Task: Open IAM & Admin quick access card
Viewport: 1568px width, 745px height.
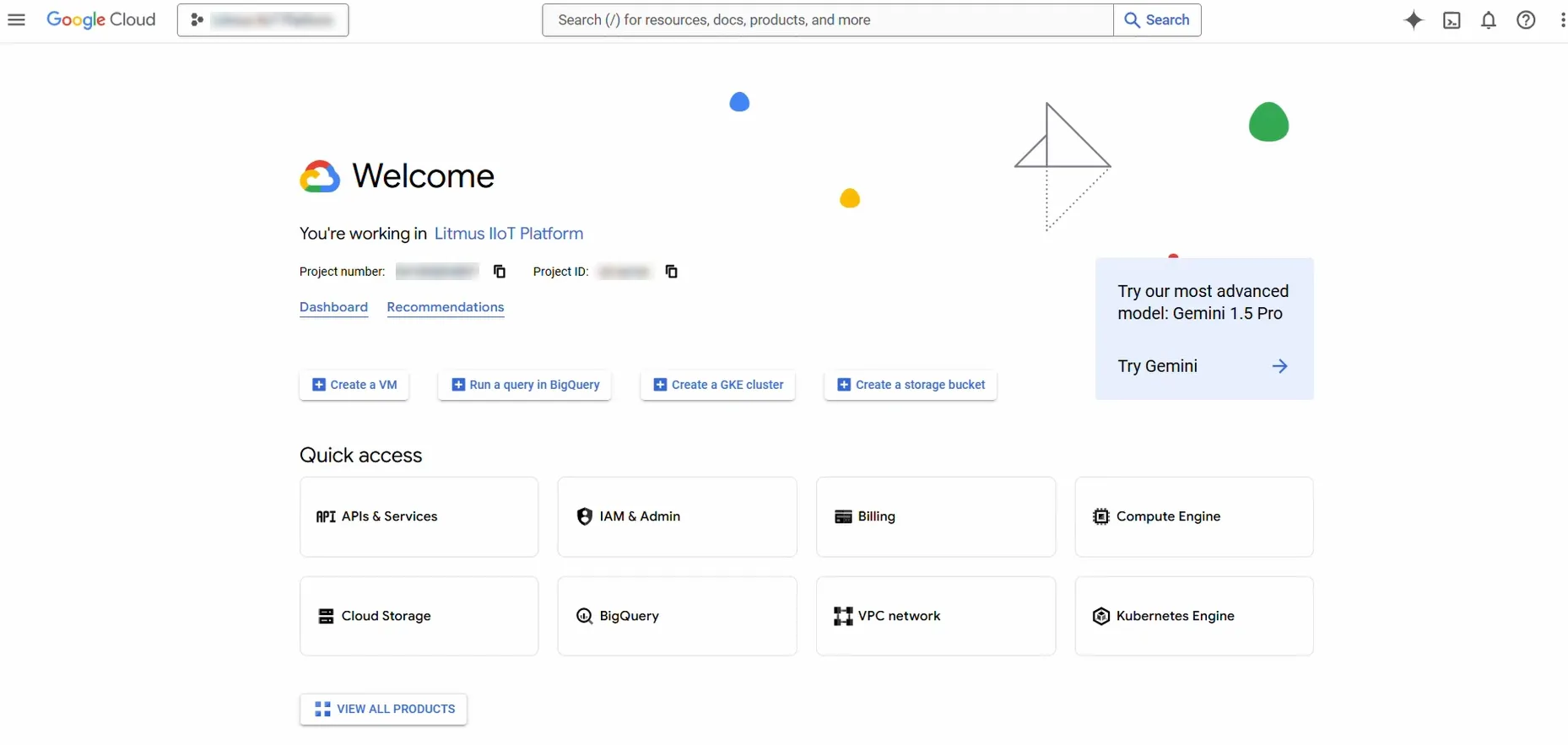Action: pyautogui.click(x=678, y=517)
